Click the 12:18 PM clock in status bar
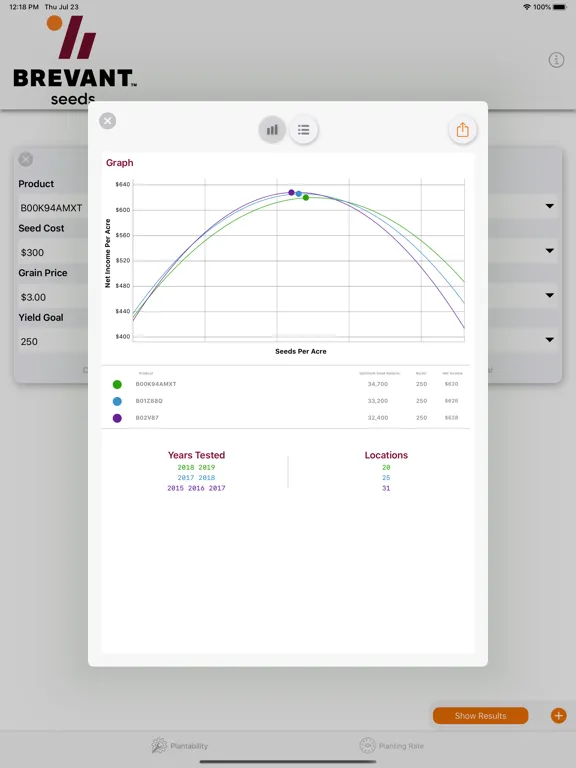 point(24,7)
